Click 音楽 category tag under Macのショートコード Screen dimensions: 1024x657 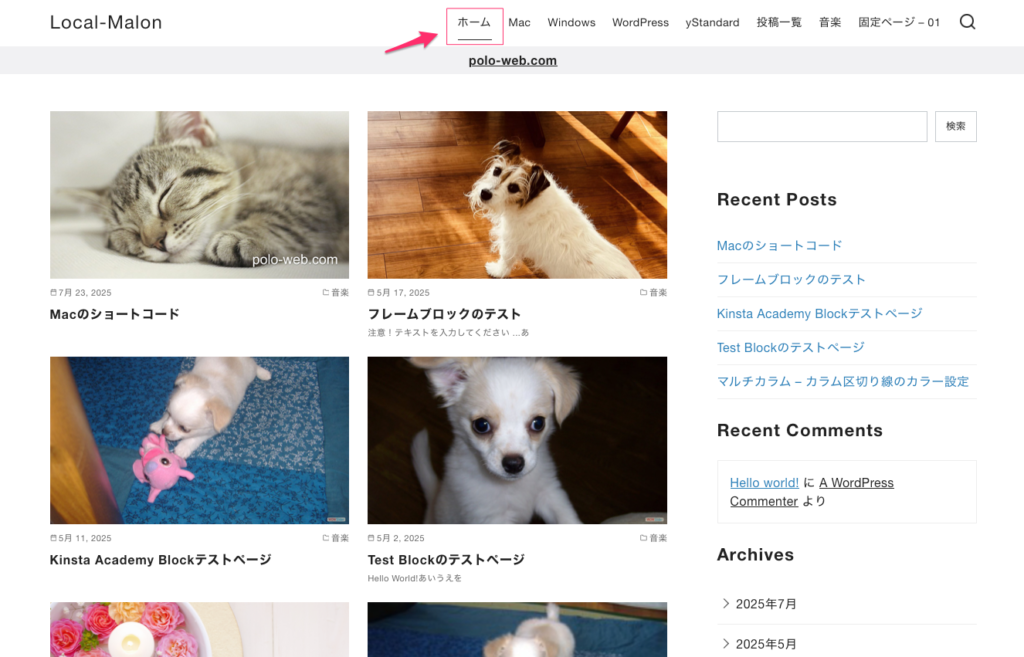tap(339, 293)
